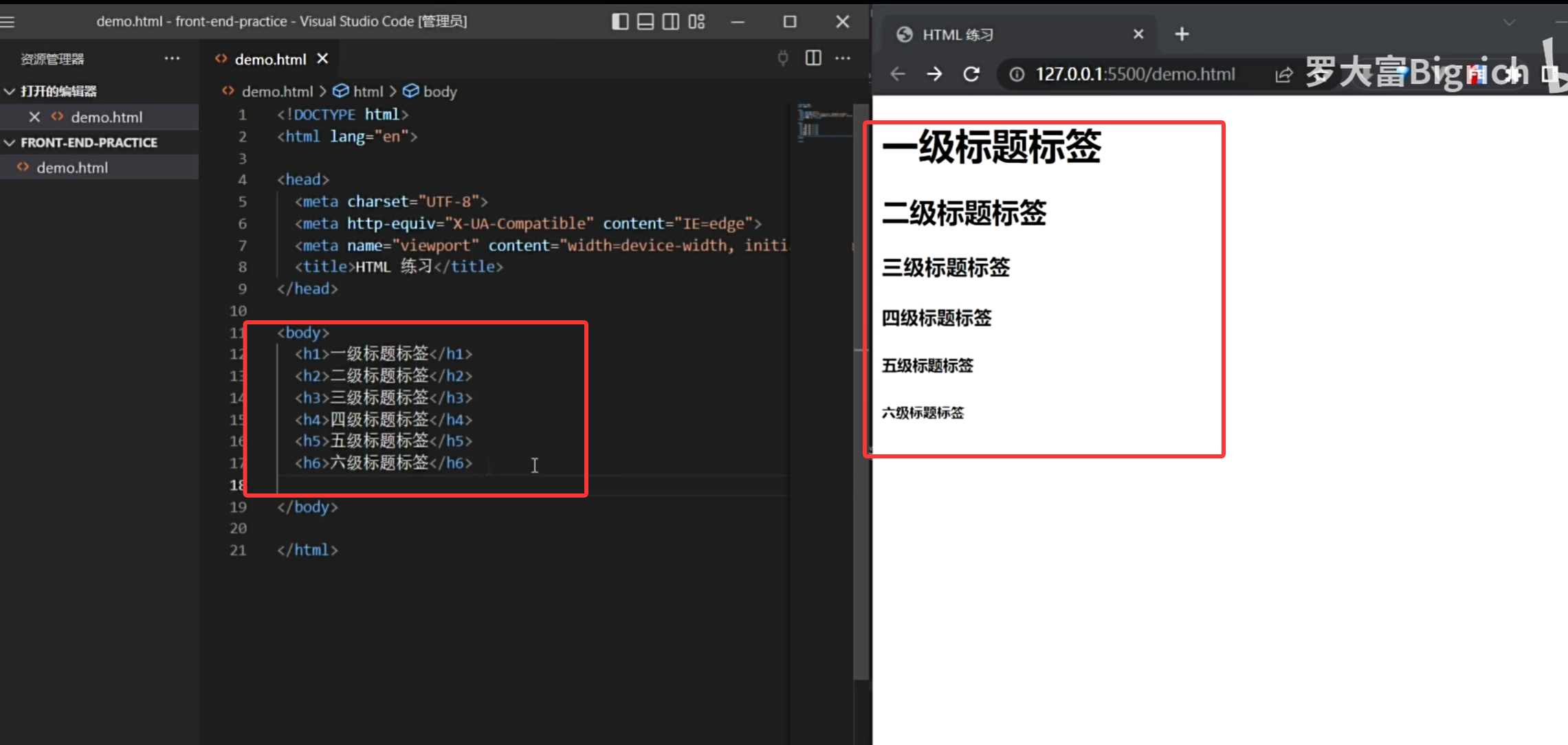Toggle the primary sidebar layout icon

pos(619,22)
